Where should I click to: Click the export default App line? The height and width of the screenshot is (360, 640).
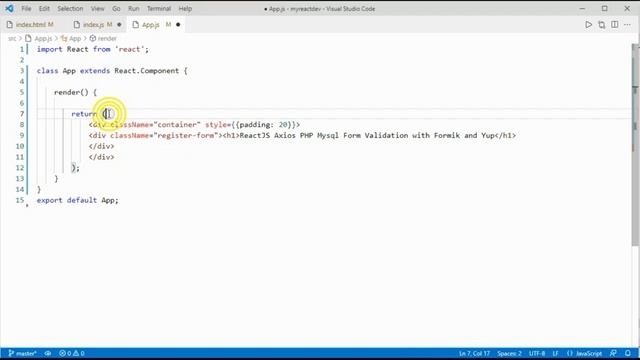click(78, 200)
